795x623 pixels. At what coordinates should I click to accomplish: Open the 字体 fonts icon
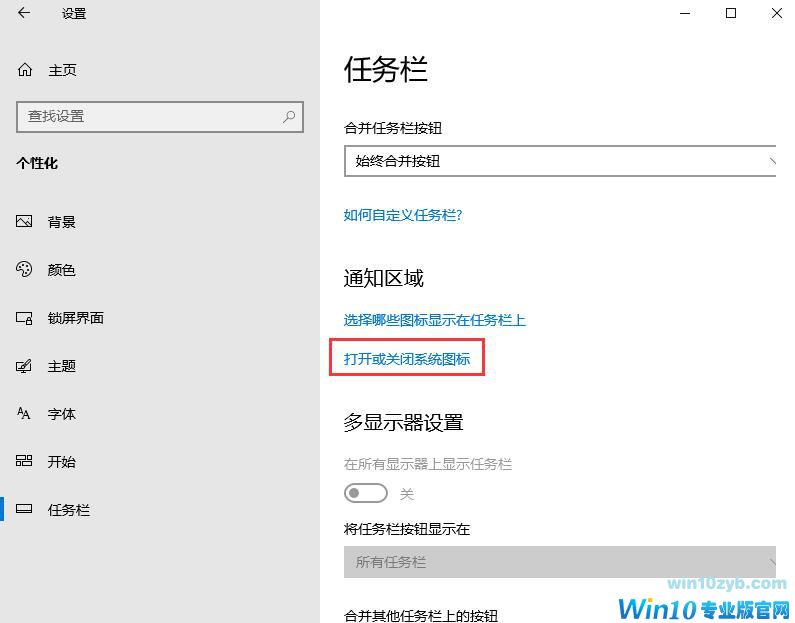pyautogui.click(x=24, y=414)
